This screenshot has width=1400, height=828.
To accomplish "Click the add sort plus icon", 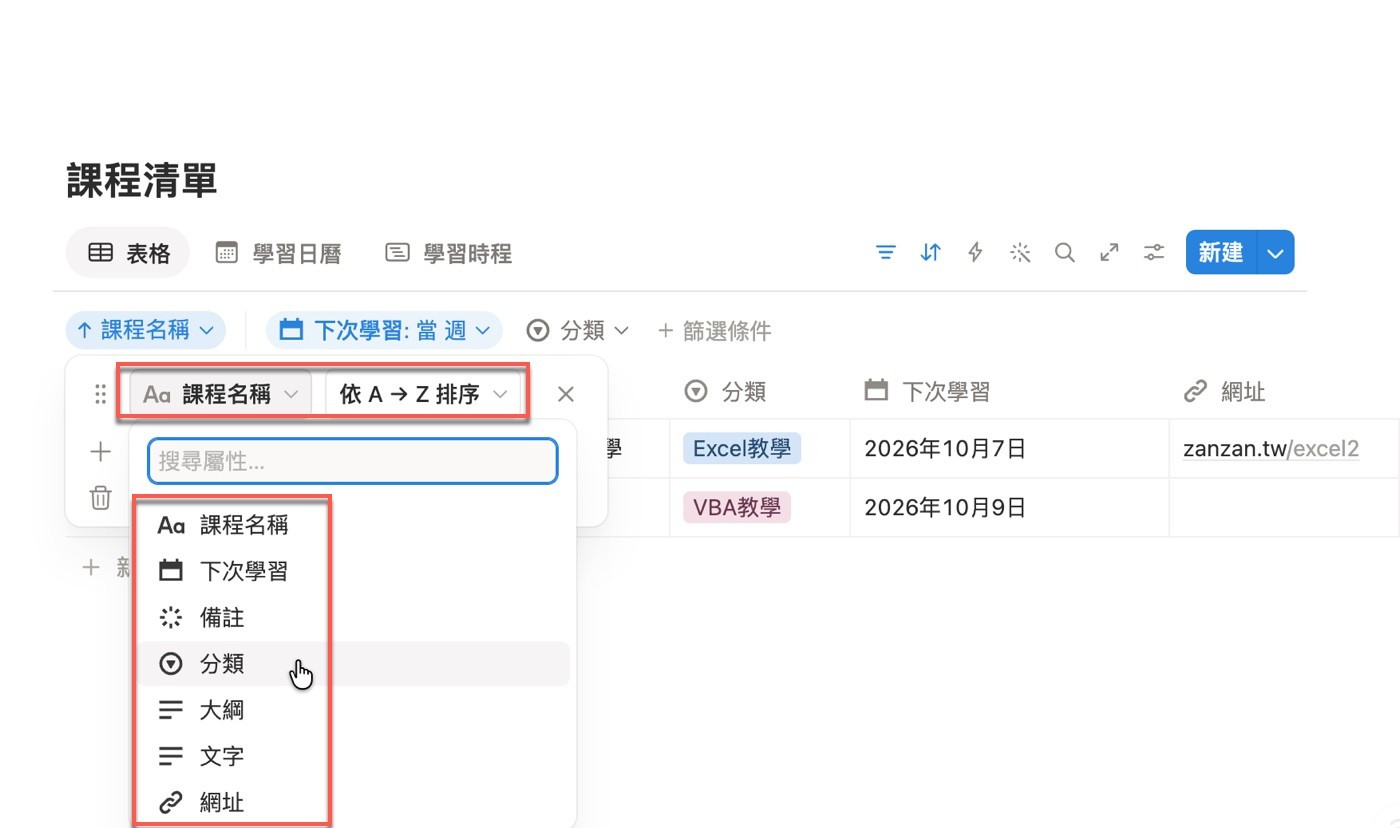I will [x=100, y=453].
